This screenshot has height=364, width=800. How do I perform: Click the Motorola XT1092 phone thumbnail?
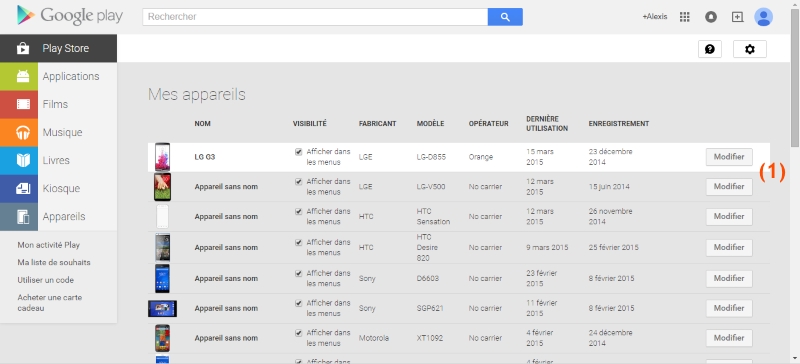pos(162,338)
